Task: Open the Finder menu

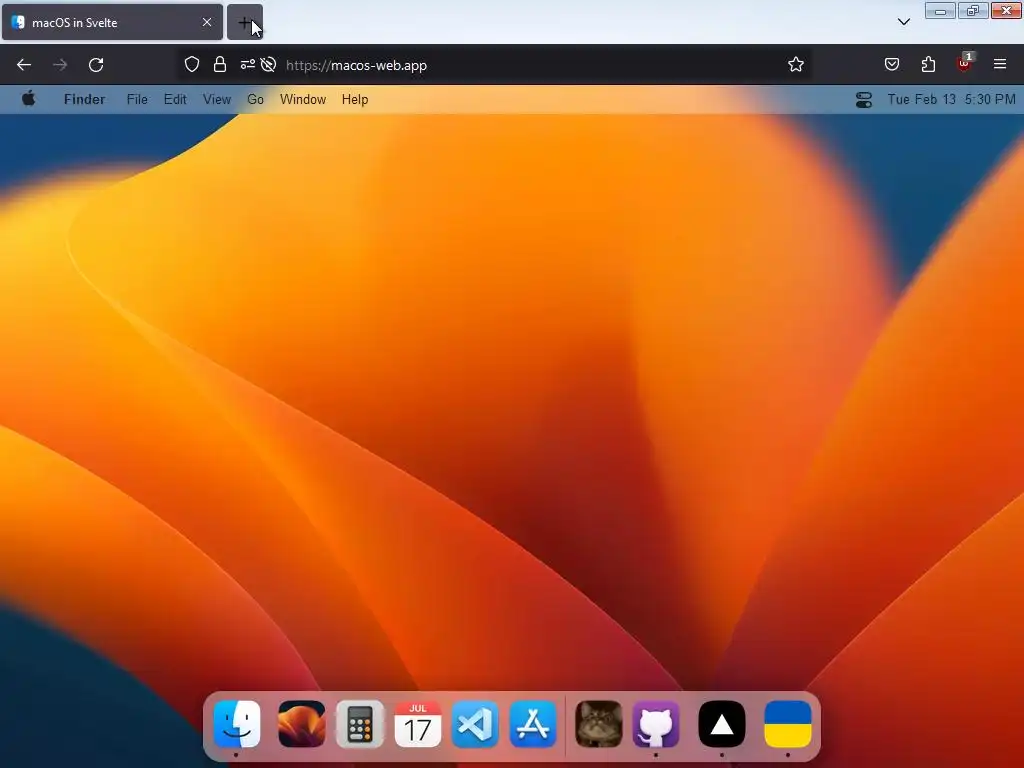Action: (x=84, y=99)
